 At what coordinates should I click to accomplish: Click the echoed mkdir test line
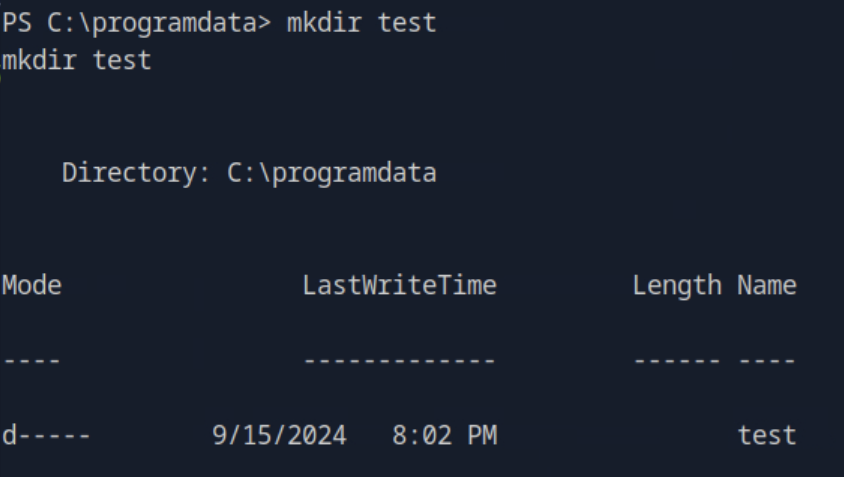pos(76,60)
